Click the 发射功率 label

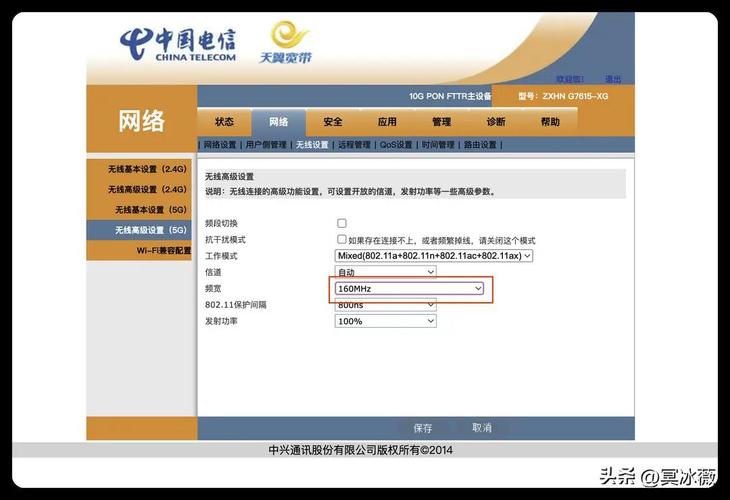[x=221, y=321]
